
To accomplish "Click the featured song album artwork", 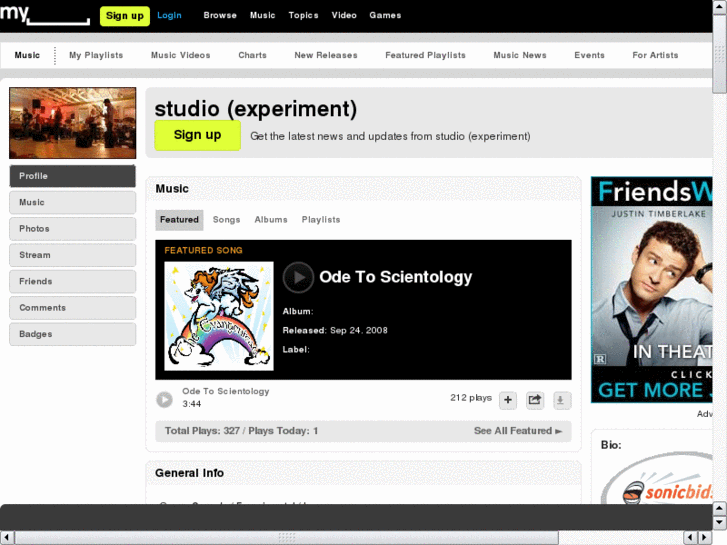I will point(219,316).
